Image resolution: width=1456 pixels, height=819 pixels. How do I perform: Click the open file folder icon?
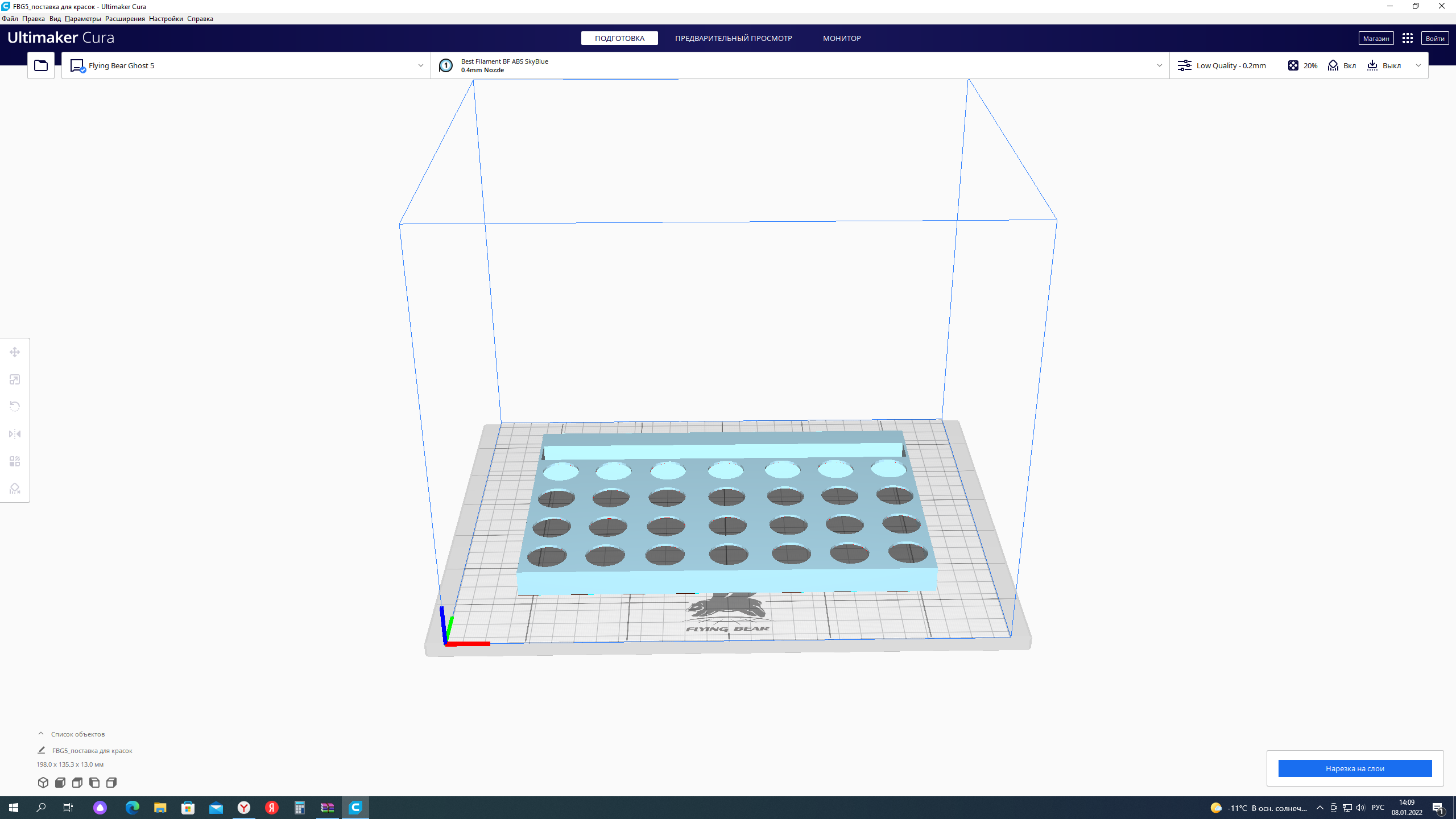click(x=41, y=65)
